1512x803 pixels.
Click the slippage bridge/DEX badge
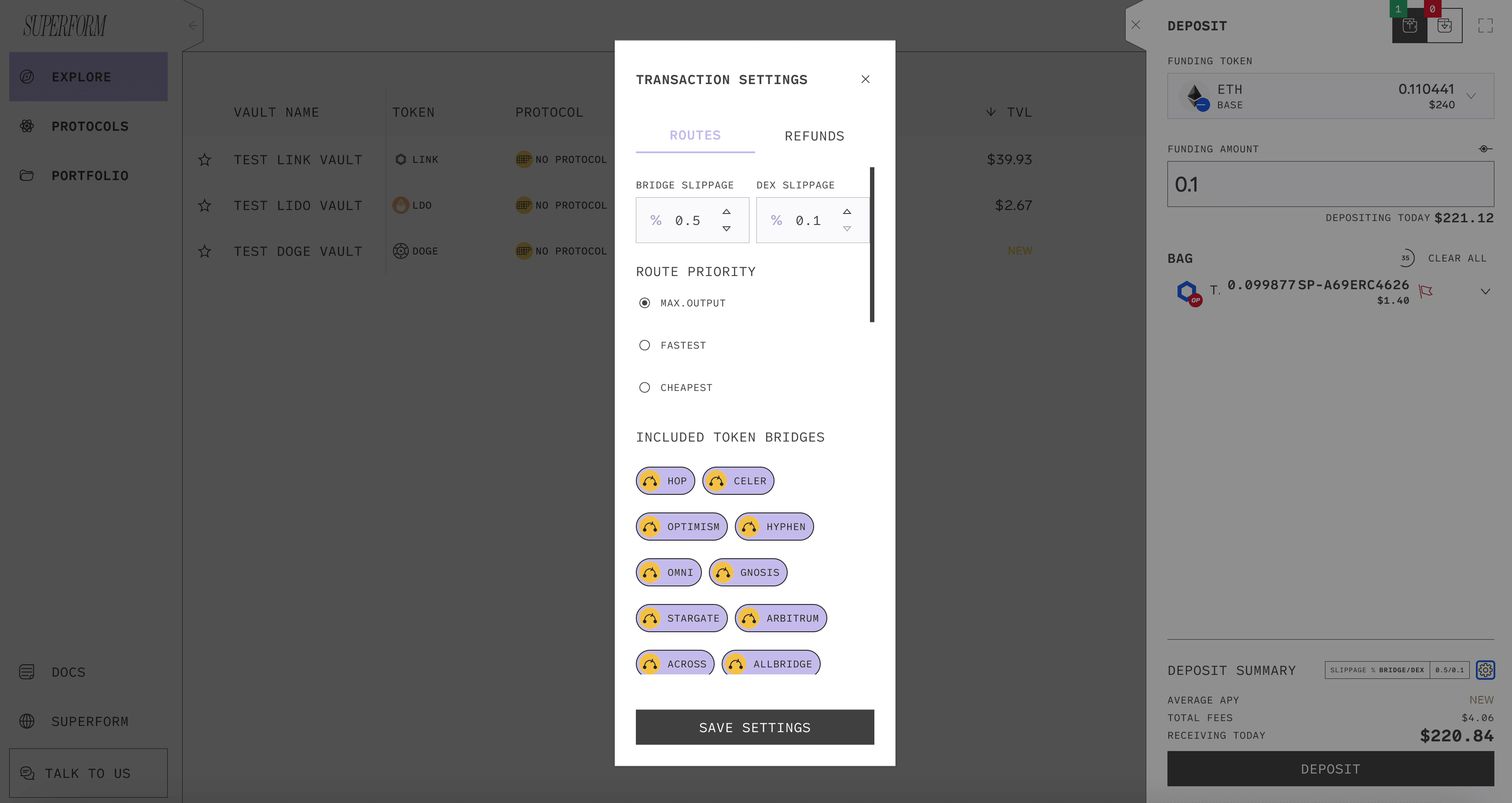click(1396, 670)
